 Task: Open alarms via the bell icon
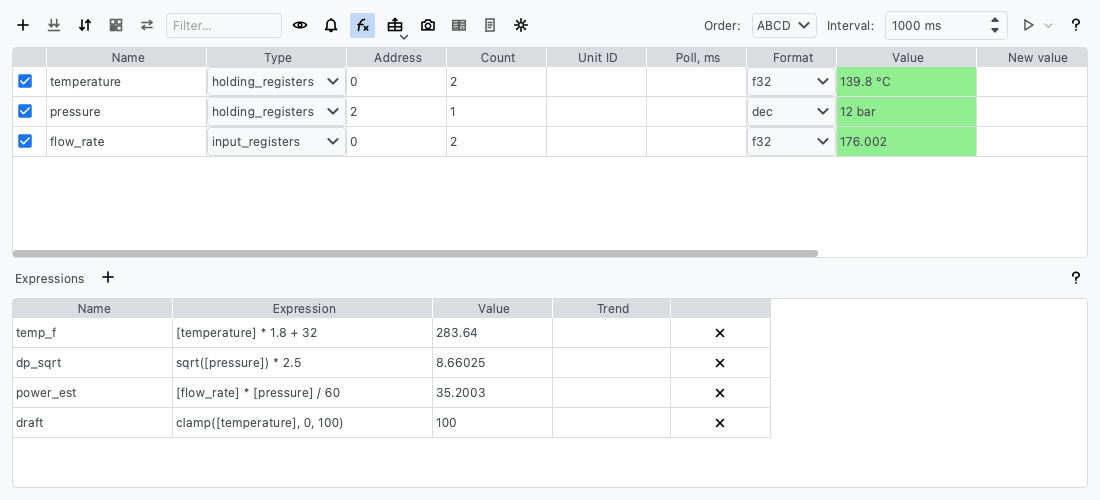tap(331, 25)
